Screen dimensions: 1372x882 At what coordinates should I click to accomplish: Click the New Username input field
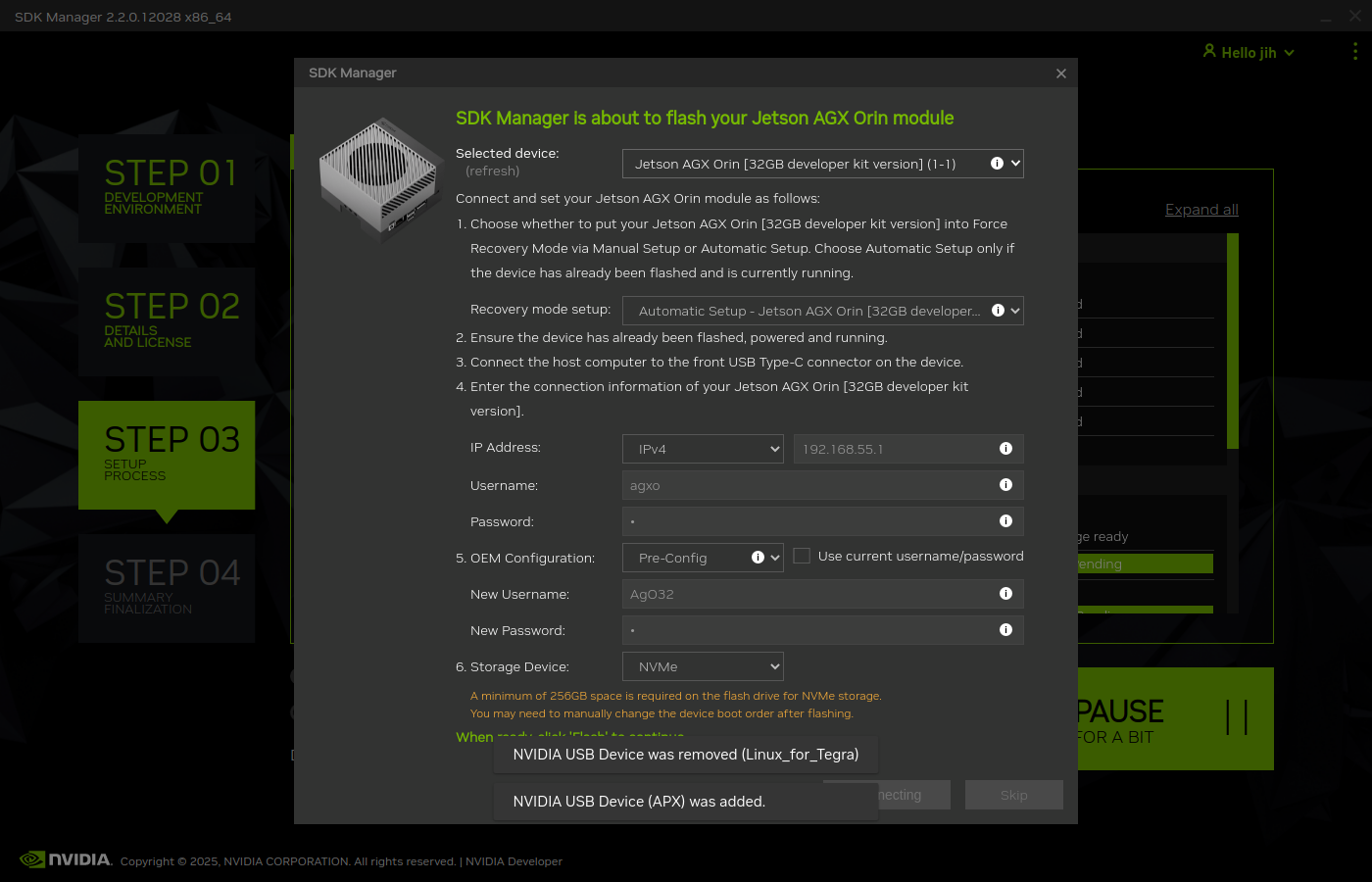click(823, 594)
